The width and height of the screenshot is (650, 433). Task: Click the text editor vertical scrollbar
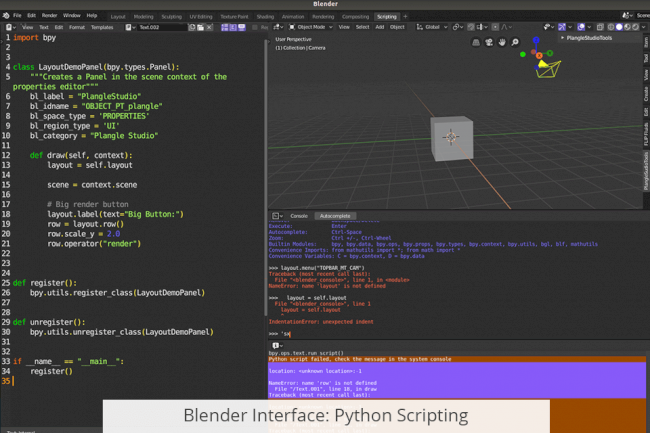point(266,177)
